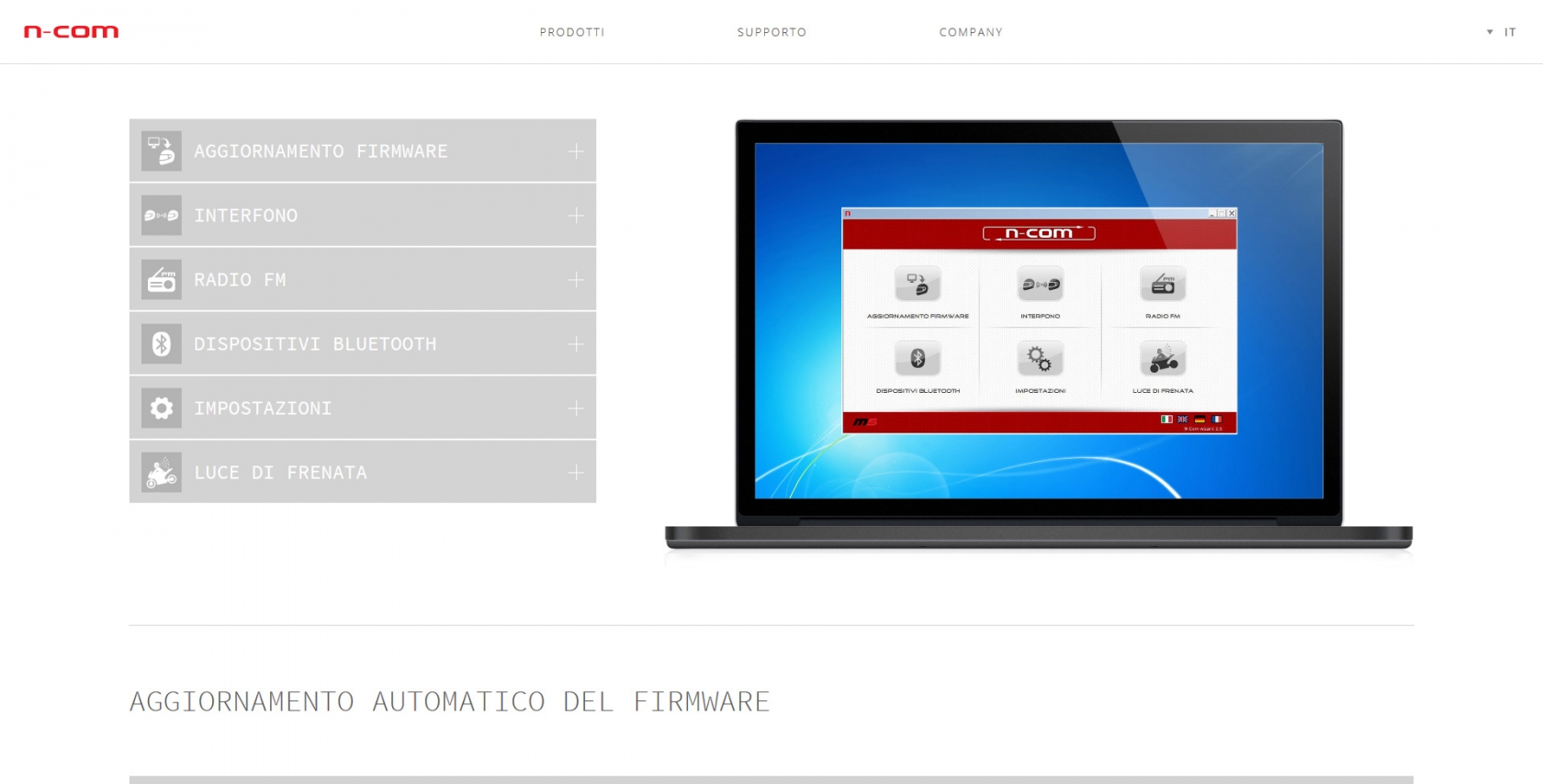Expand the IMPOSTAZIONI section plus

click(576, 408)
